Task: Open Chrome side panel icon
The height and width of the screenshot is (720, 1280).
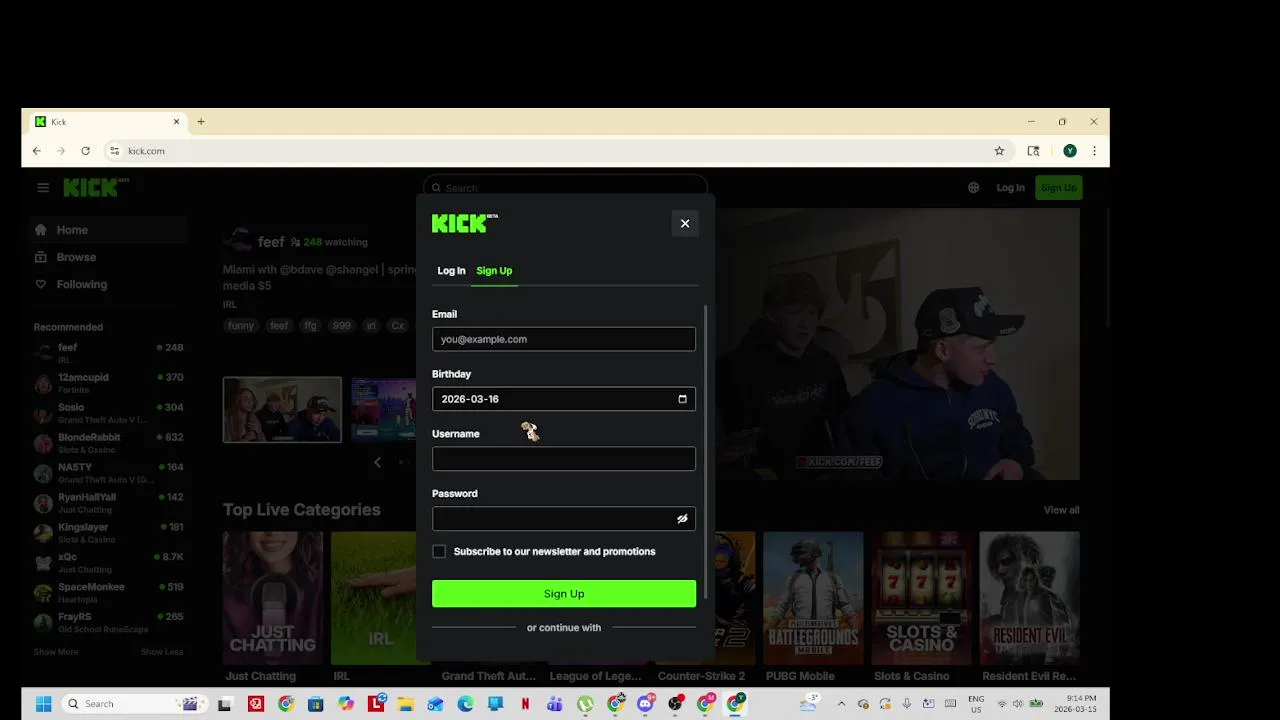Action: click(1033, 151)
